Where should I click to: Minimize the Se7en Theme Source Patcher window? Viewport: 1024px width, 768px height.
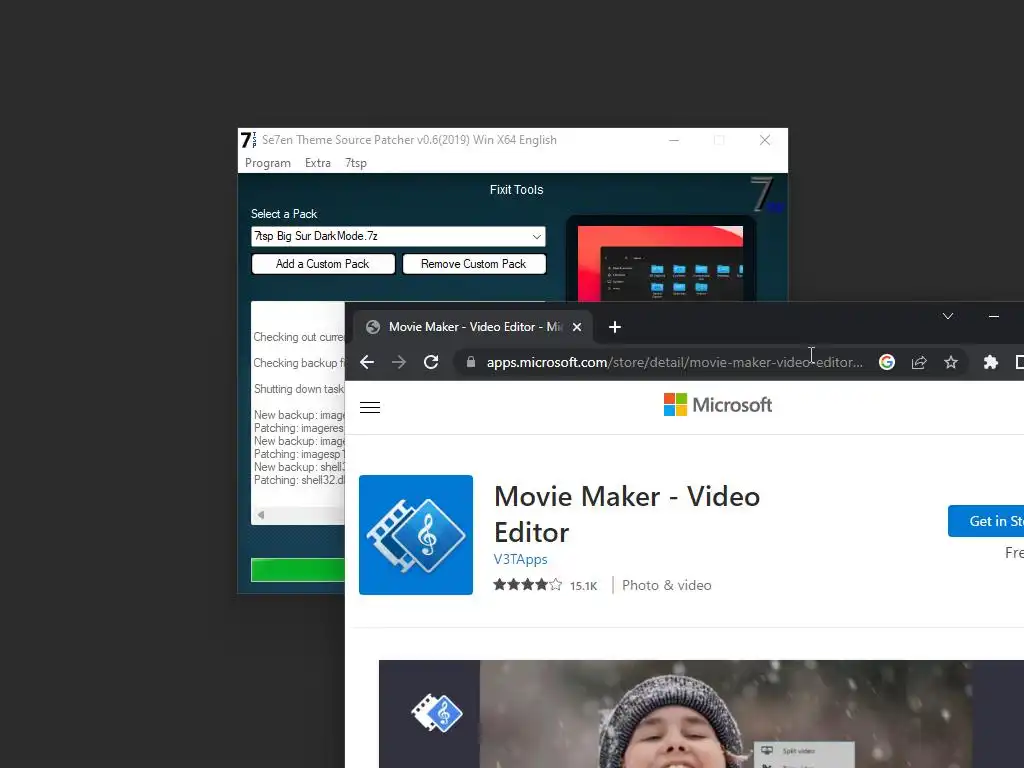674,140
